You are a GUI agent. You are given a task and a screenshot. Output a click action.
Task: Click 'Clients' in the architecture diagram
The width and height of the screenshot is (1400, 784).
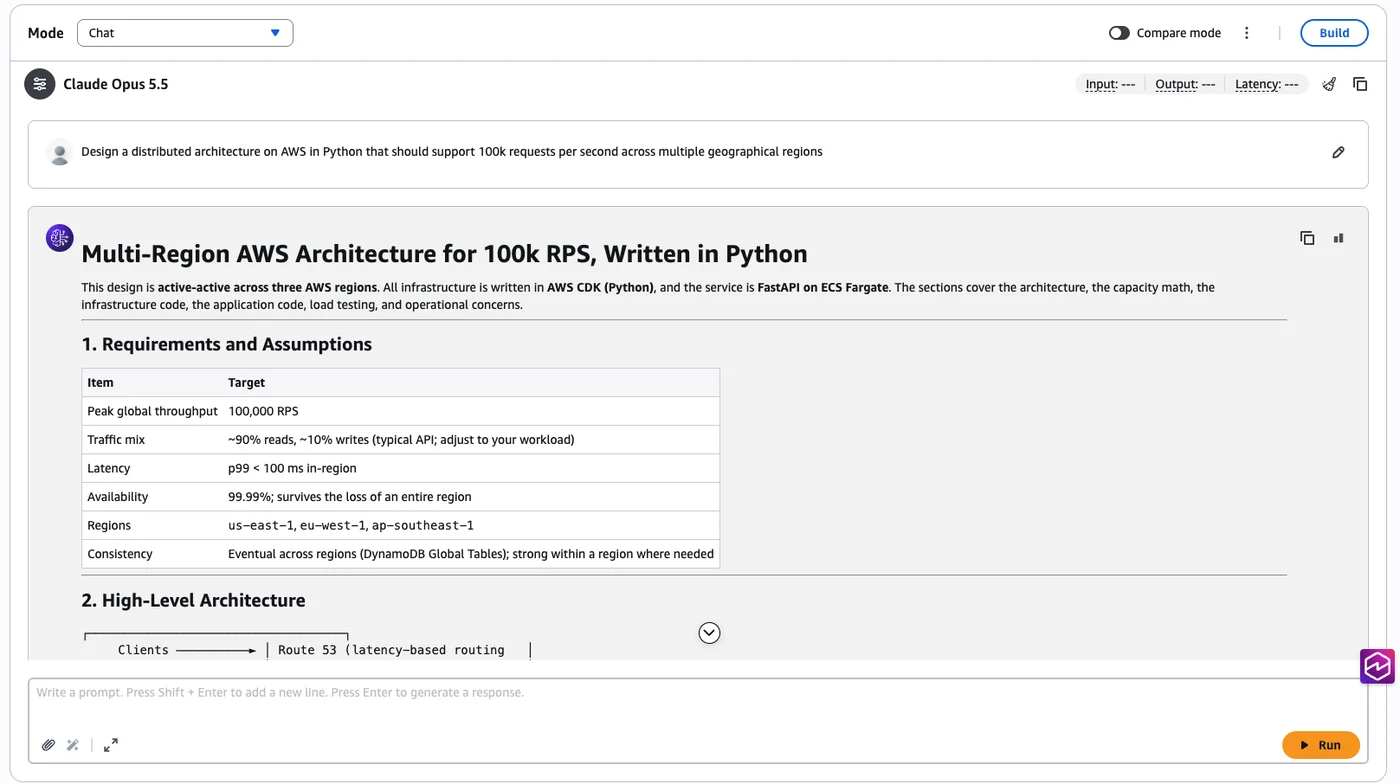point(143,650)
